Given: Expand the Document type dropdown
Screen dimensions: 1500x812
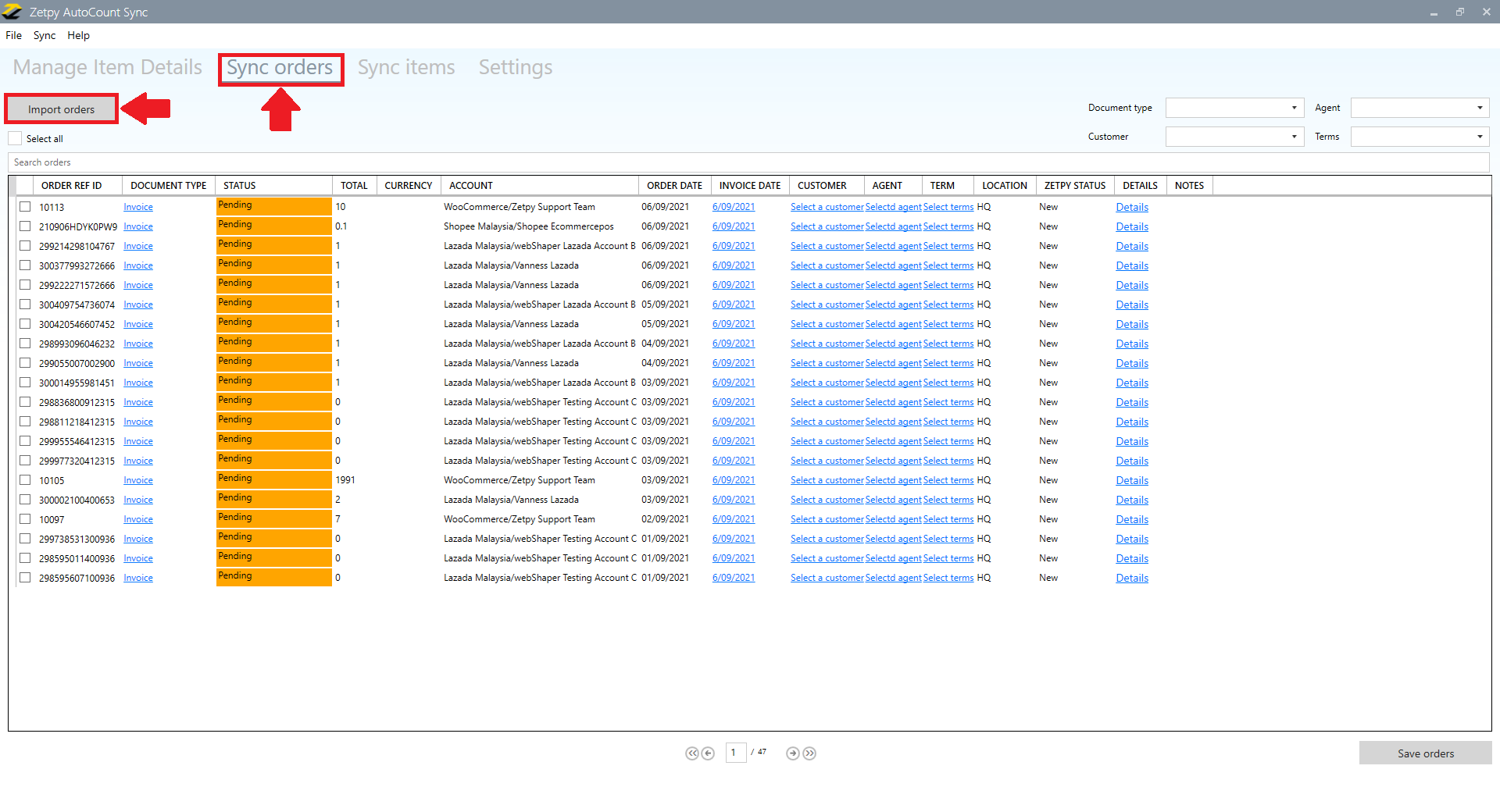Looking at the screenshot, I should (1234, 108).
